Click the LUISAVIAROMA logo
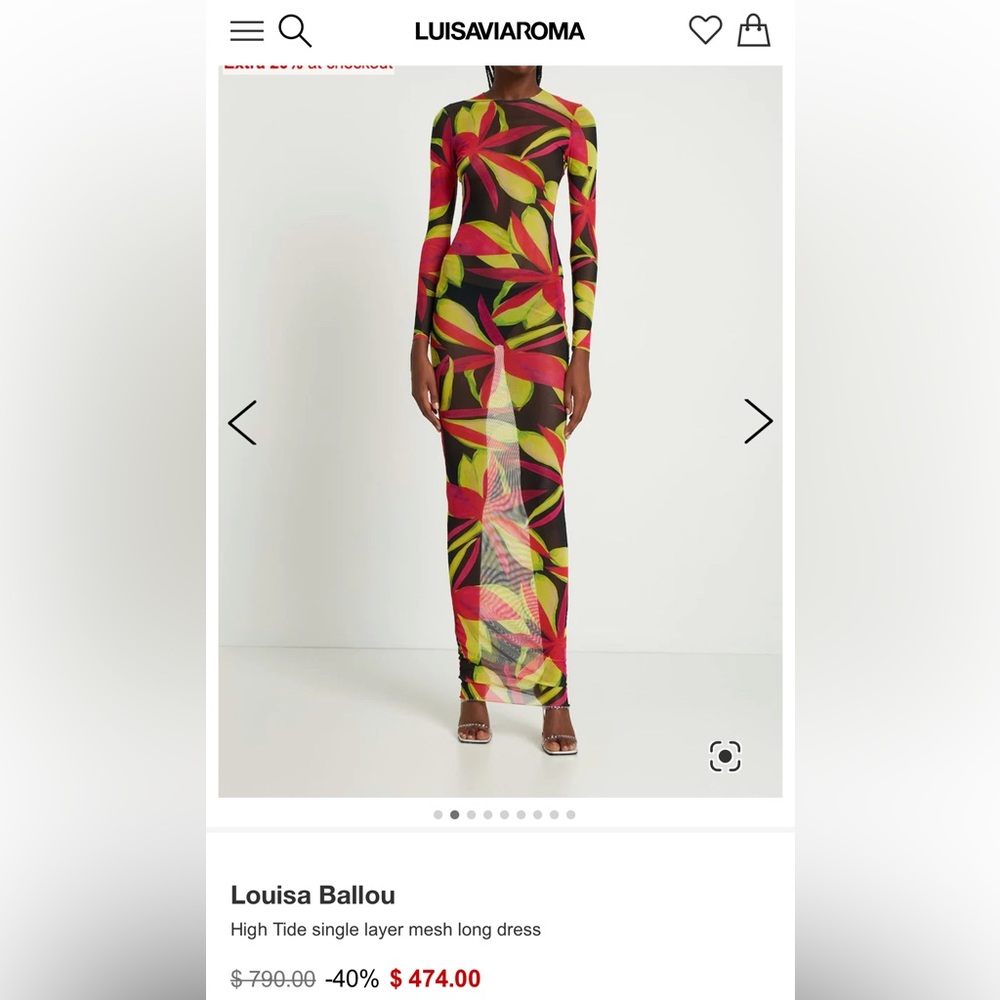The width and height of the screenshot is (1000, 1000). pyautogui.click(x=499, y=31)
